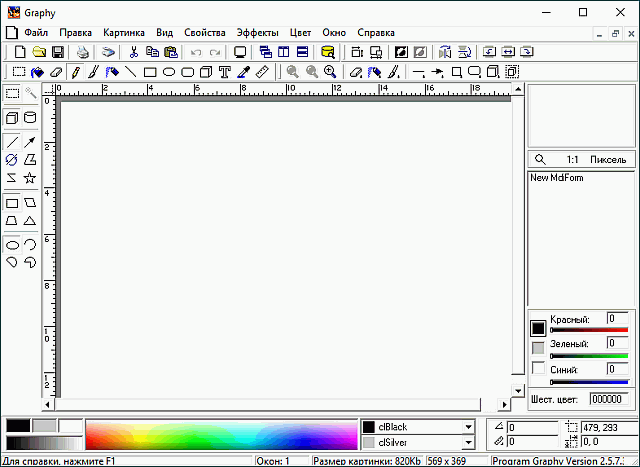Expand the clSilver color dropdown
This screenshot has height=467, width=640.
[x=468, y=443]
